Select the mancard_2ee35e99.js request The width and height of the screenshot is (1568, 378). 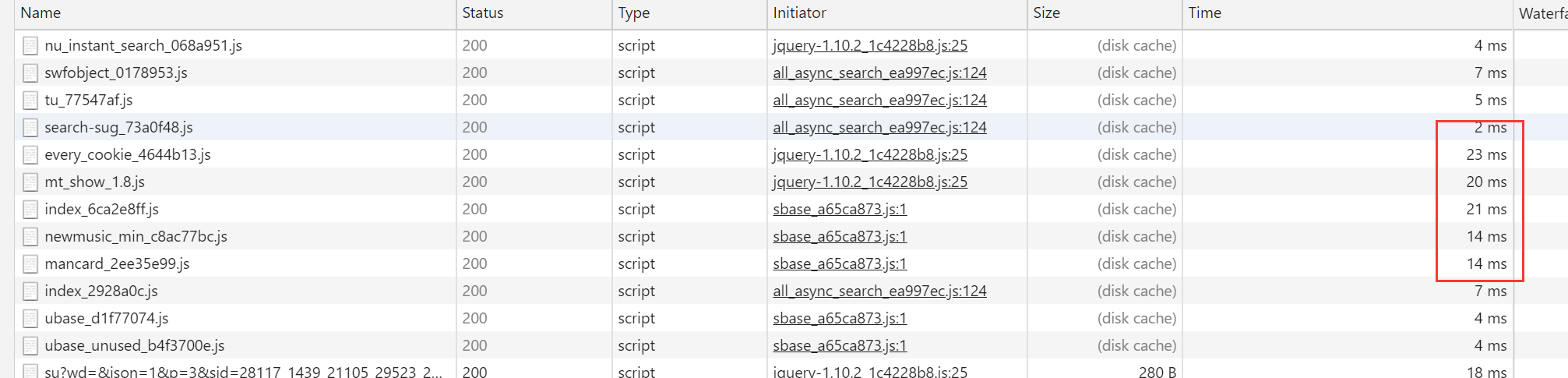tap(117, 264)
